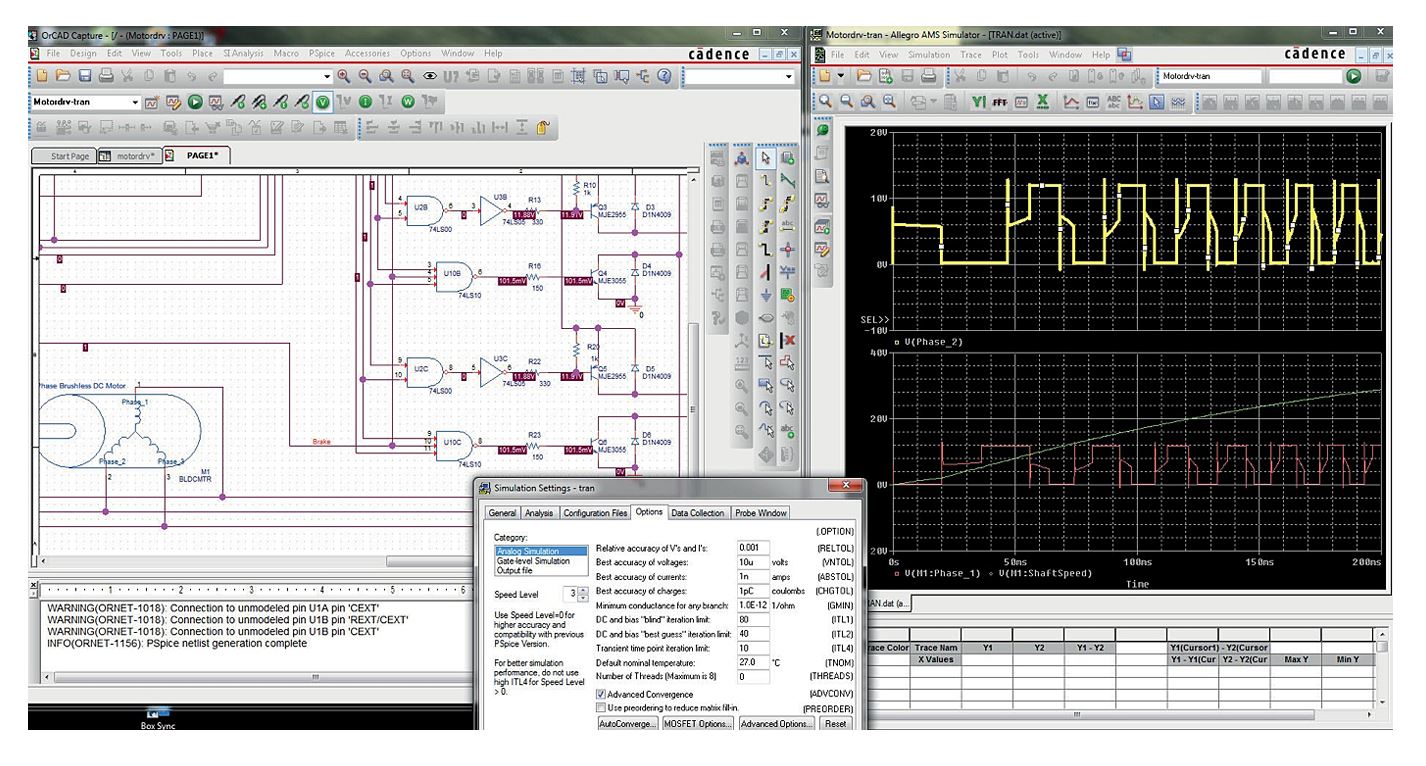
Task: Click the Excel export icon in simulator
Action: pos(1043,102)
